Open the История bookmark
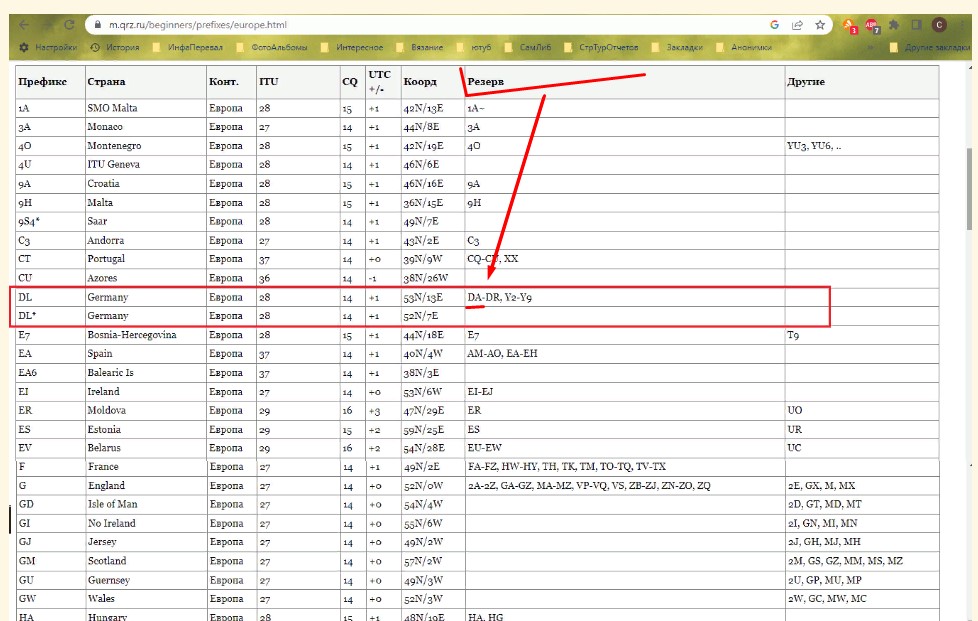The image size is (978, 621). [115, 47]
